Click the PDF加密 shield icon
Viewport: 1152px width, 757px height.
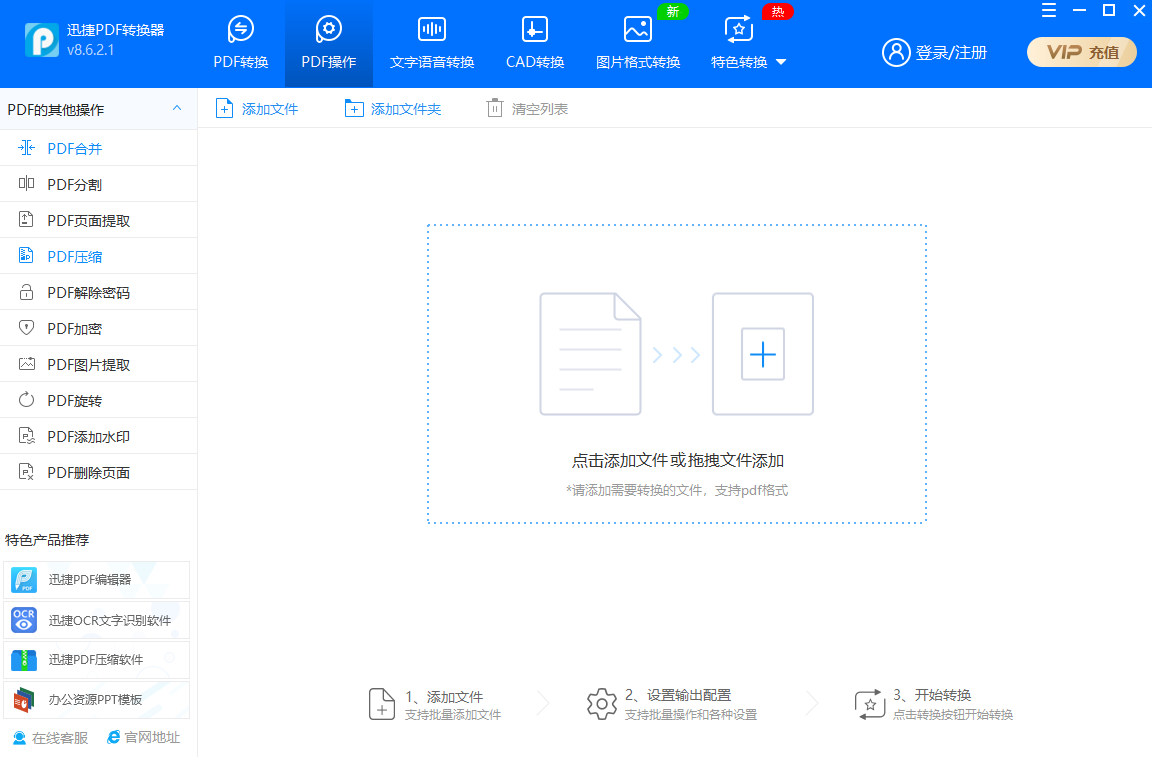coord(26,328)
